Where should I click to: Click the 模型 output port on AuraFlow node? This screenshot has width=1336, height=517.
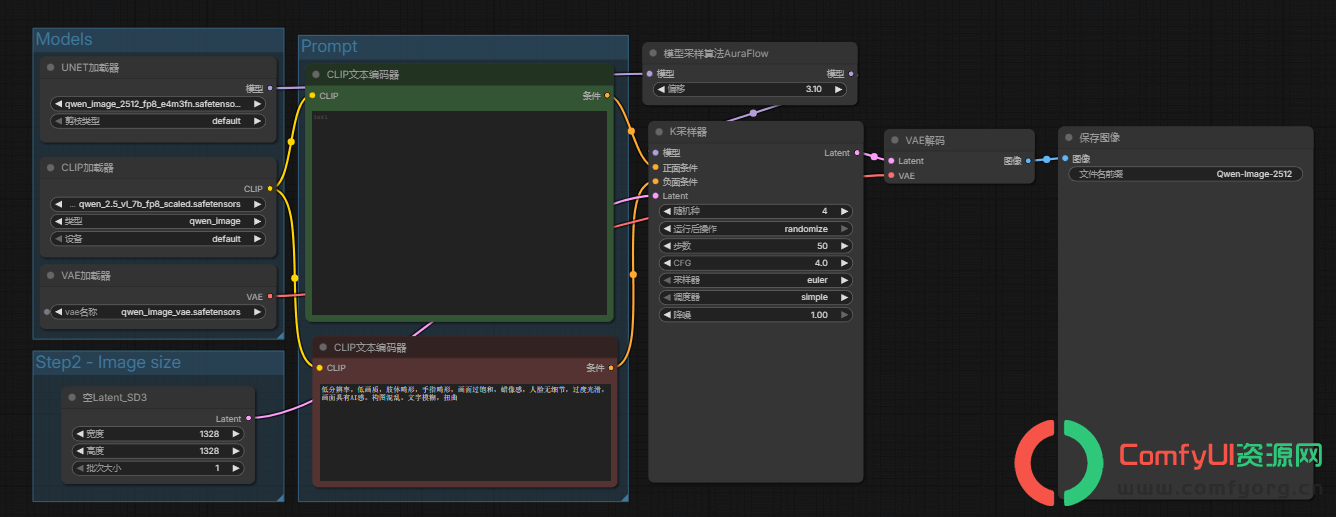coord(851,74)
